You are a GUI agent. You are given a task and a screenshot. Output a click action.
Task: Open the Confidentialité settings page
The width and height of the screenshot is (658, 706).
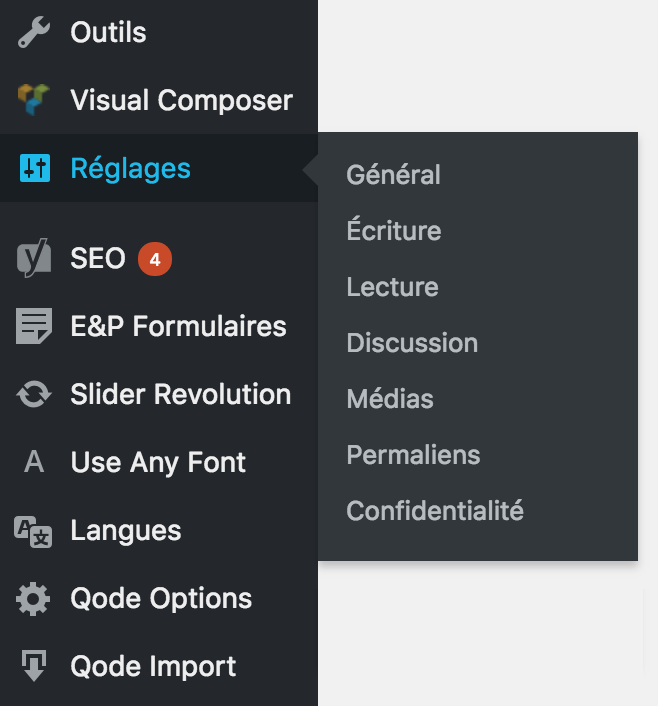coord(434,511)
